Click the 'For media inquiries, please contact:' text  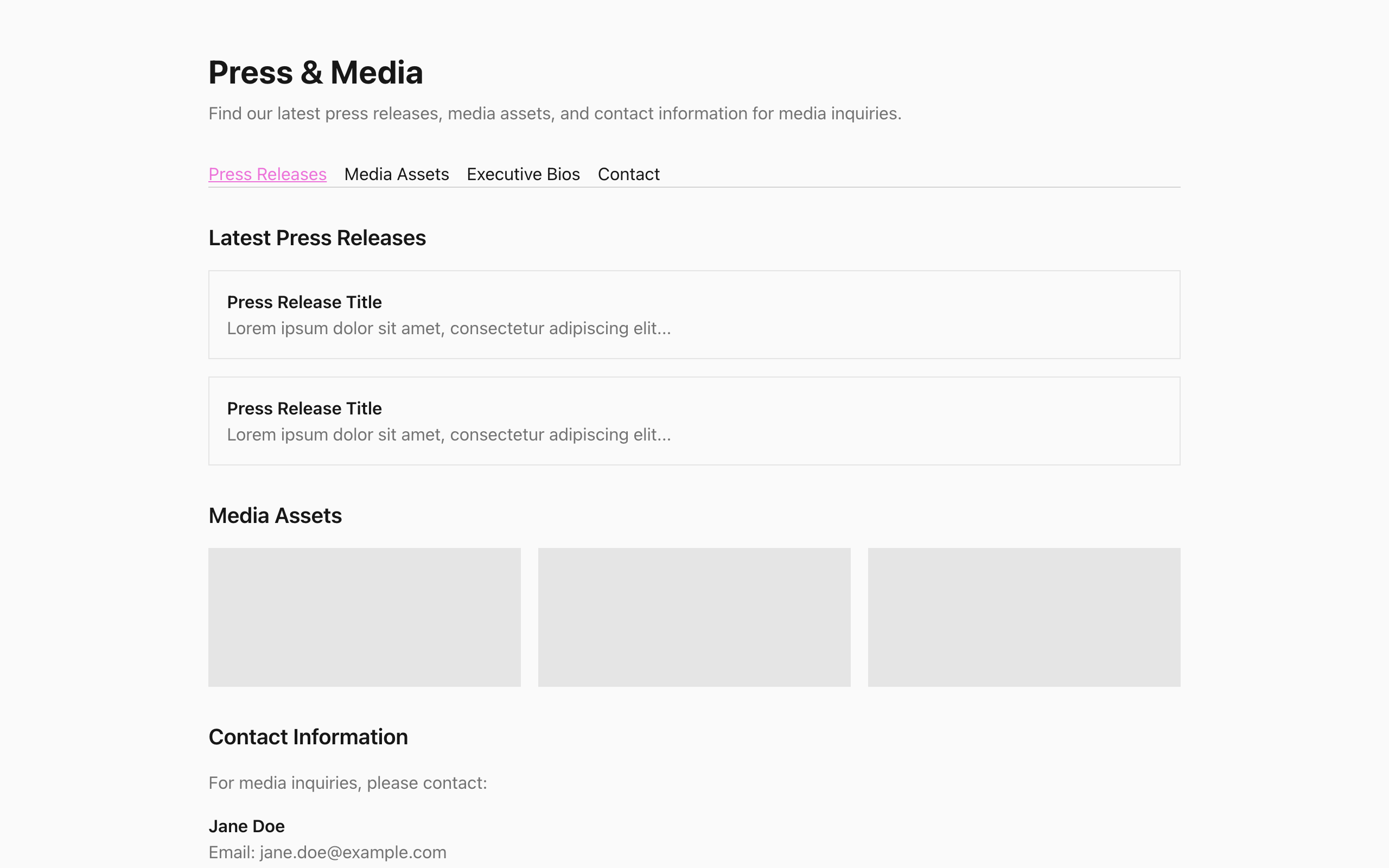pos(348,782)
